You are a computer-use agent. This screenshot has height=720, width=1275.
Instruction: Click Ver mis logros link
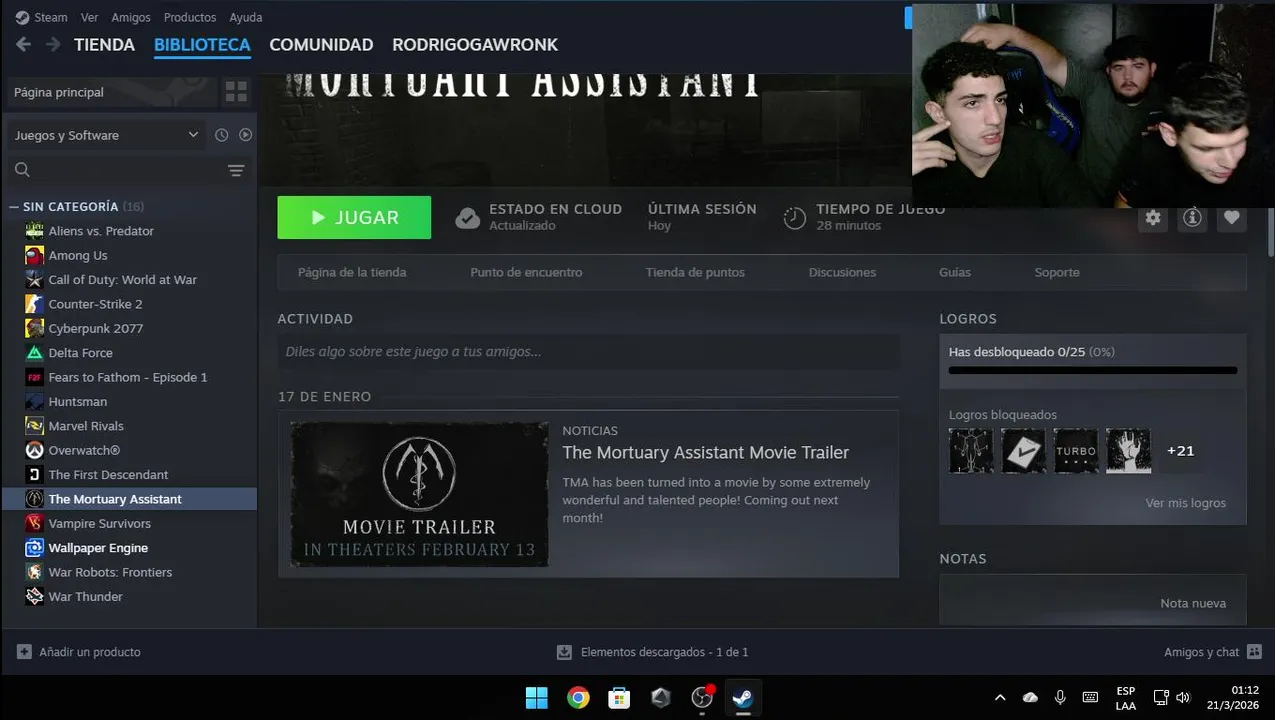1185,503
